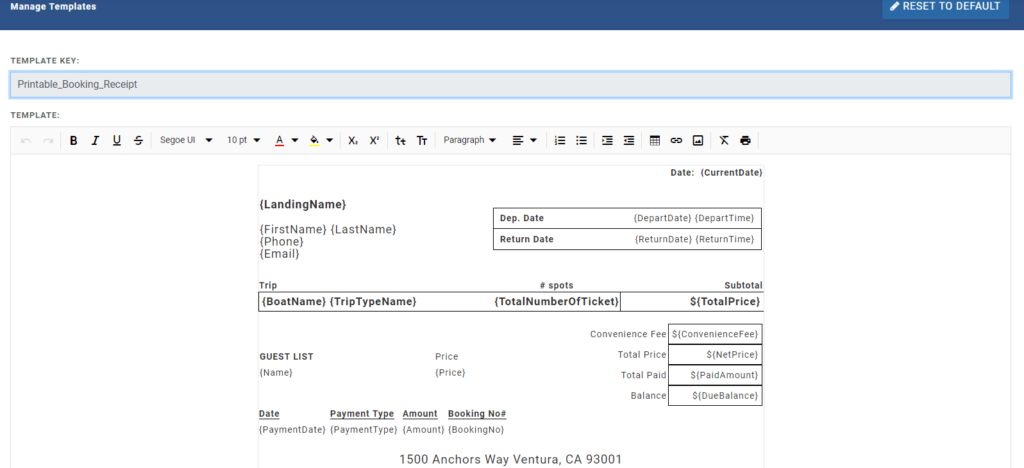Click the Dep. Date table cell
This screenshot has height=468, width=1024.
pyautogui.click(x=522, y=218)
